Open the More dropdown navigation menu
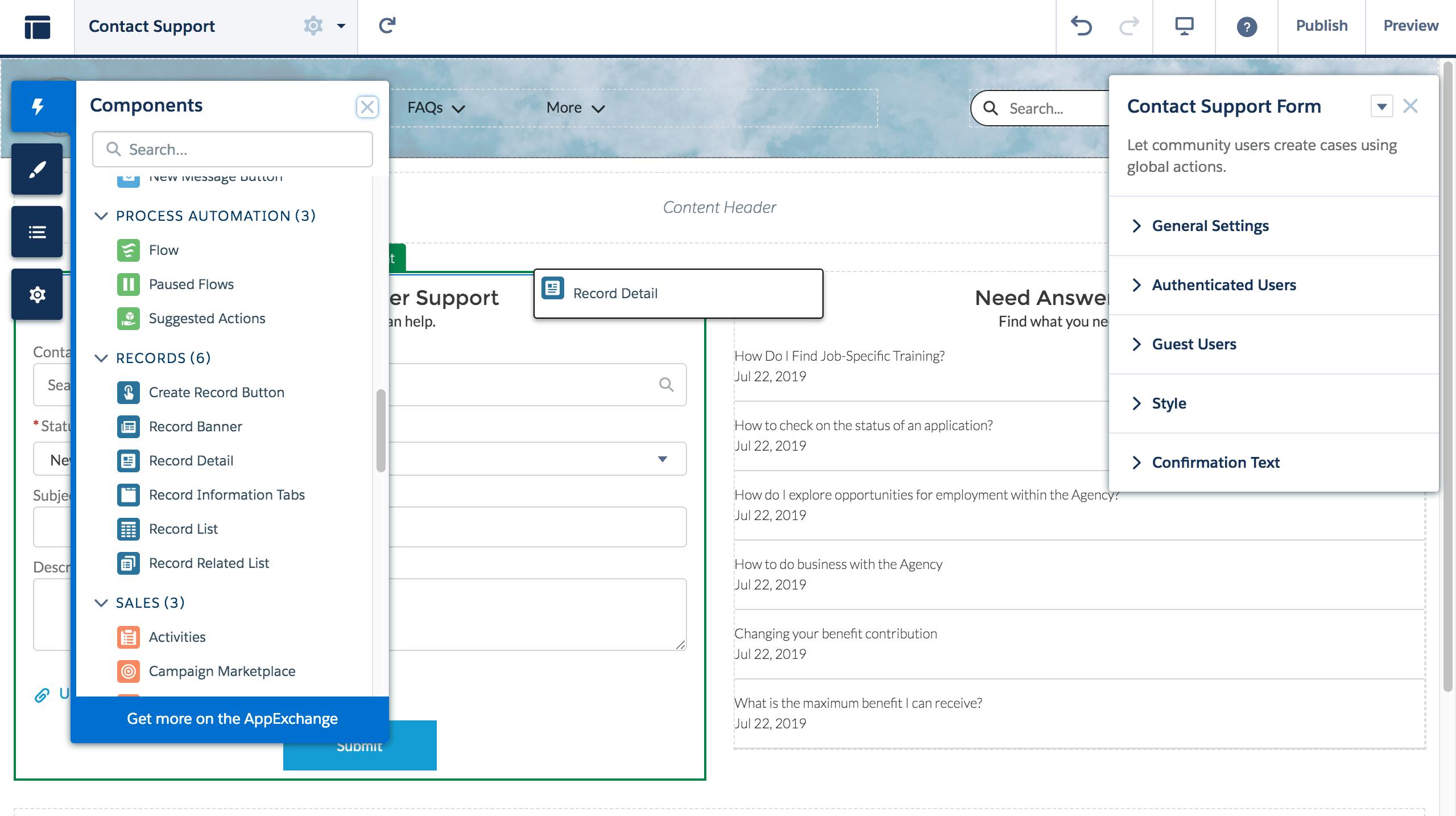 click(x=574, y=108)
